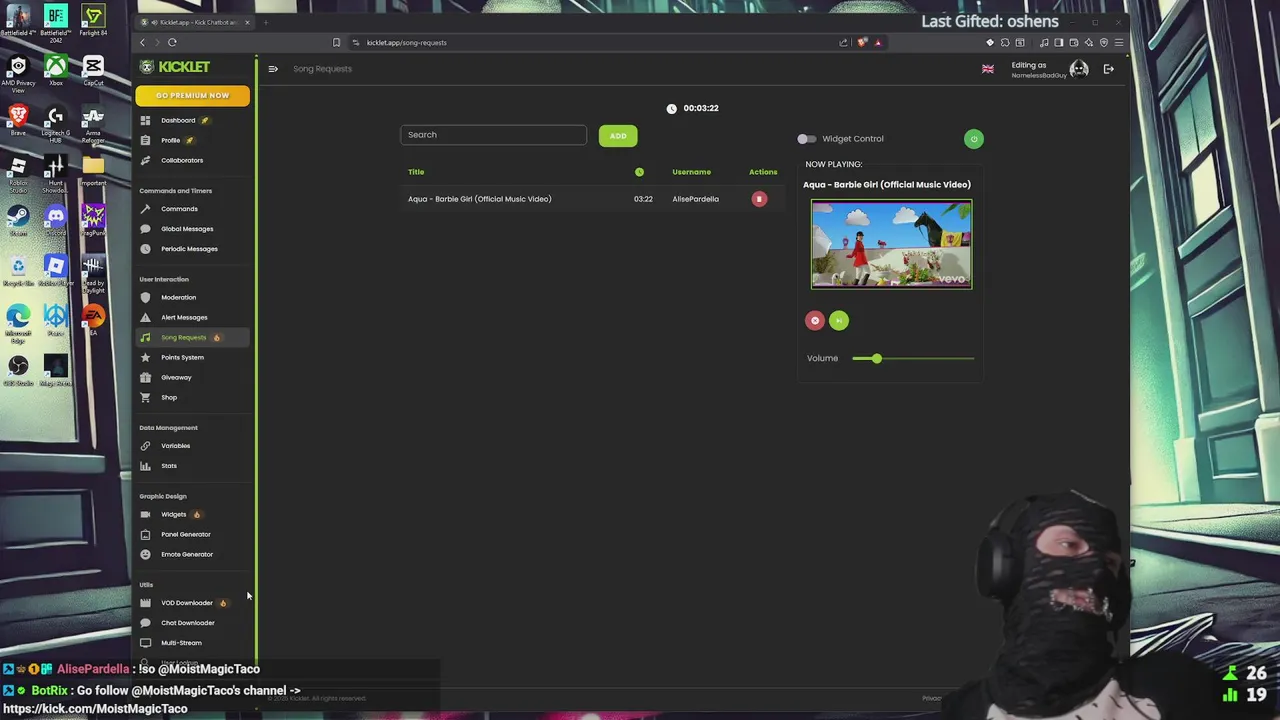The height and width of the screenshot is (720, 1280).
Task: Click the Panel Generator icon
Action: pyautogui.click(x=145, y=534)
